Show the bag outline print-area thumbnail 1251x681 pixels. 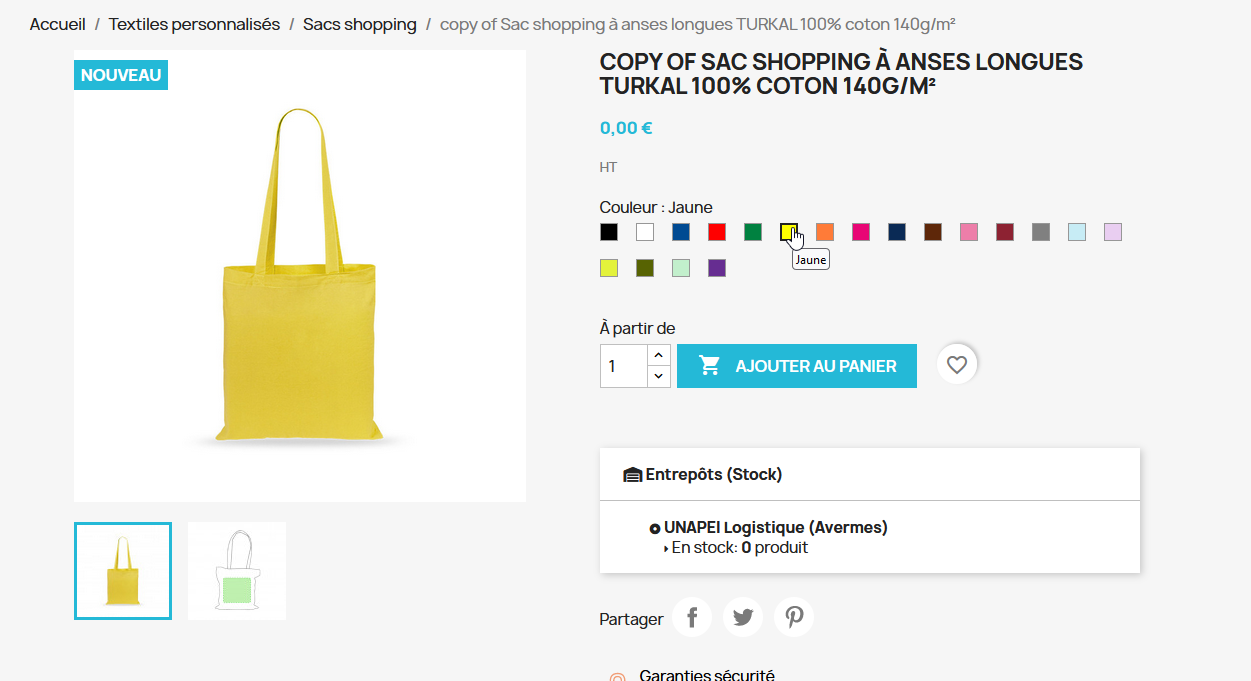pyautogui.click(x=237, y=571)
